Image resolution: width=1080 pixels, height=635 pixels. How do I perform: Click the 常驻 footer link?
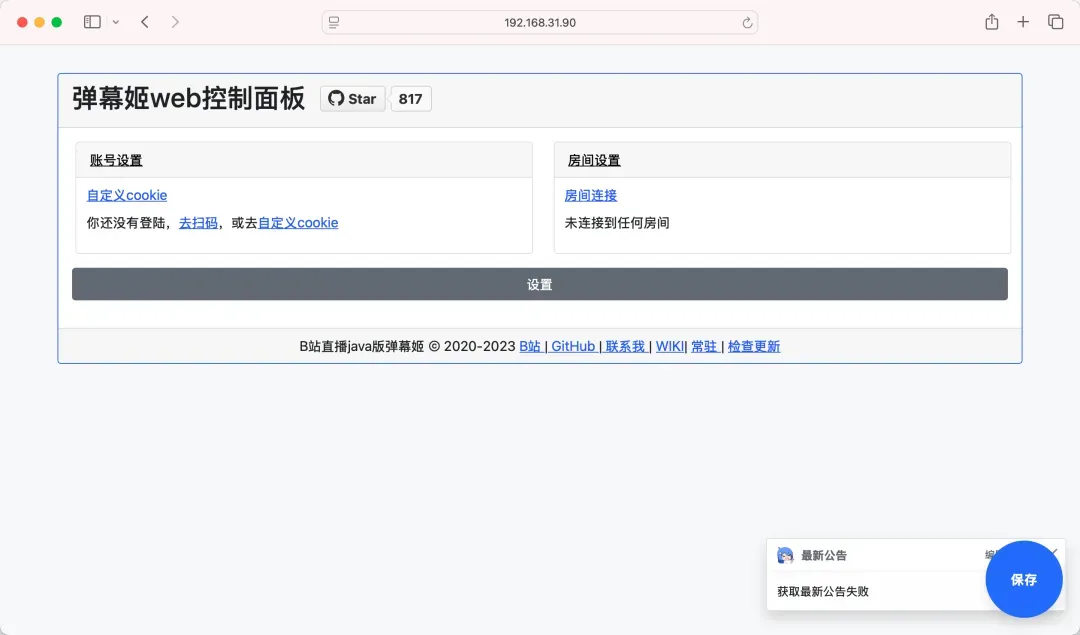(x=705, y=346)
